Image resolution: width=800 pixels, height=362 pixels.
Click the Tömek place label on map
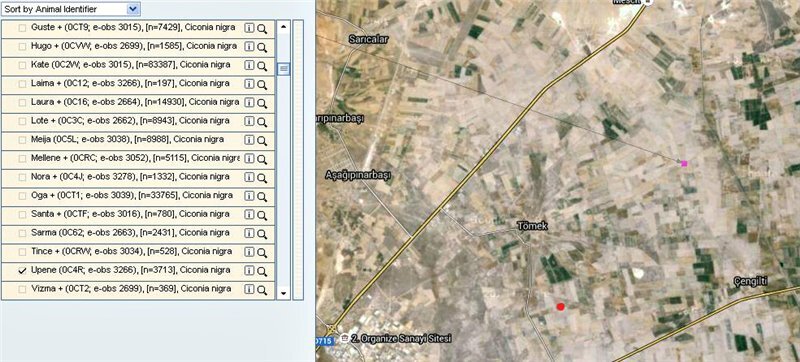click(533, 225)
